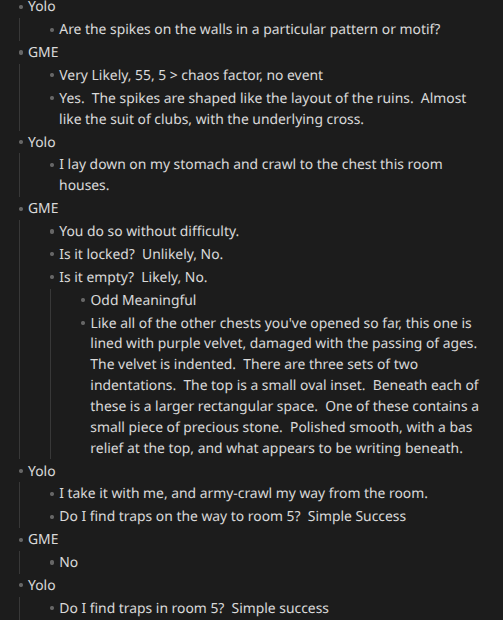Click the 'Yes. The spikes are shaped' paragraph
The image size is (503, 620).
(x=263, y=109)
